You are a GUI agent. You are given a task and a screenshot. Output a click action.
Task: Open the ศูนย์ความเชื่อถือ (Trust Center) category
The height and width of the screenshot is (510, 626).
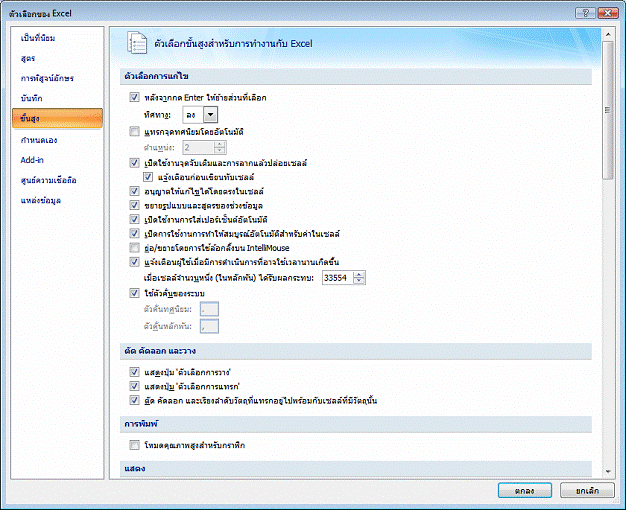click(48, 180)
